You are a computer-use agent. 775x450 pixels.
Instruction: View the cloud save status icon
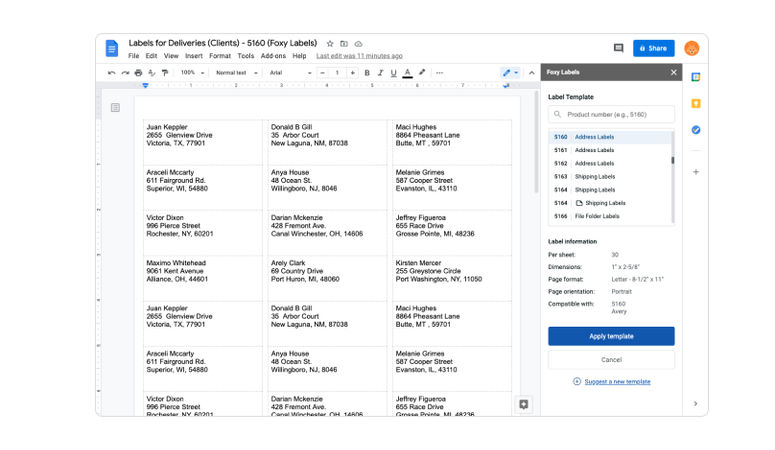click(x=358, y=44)
